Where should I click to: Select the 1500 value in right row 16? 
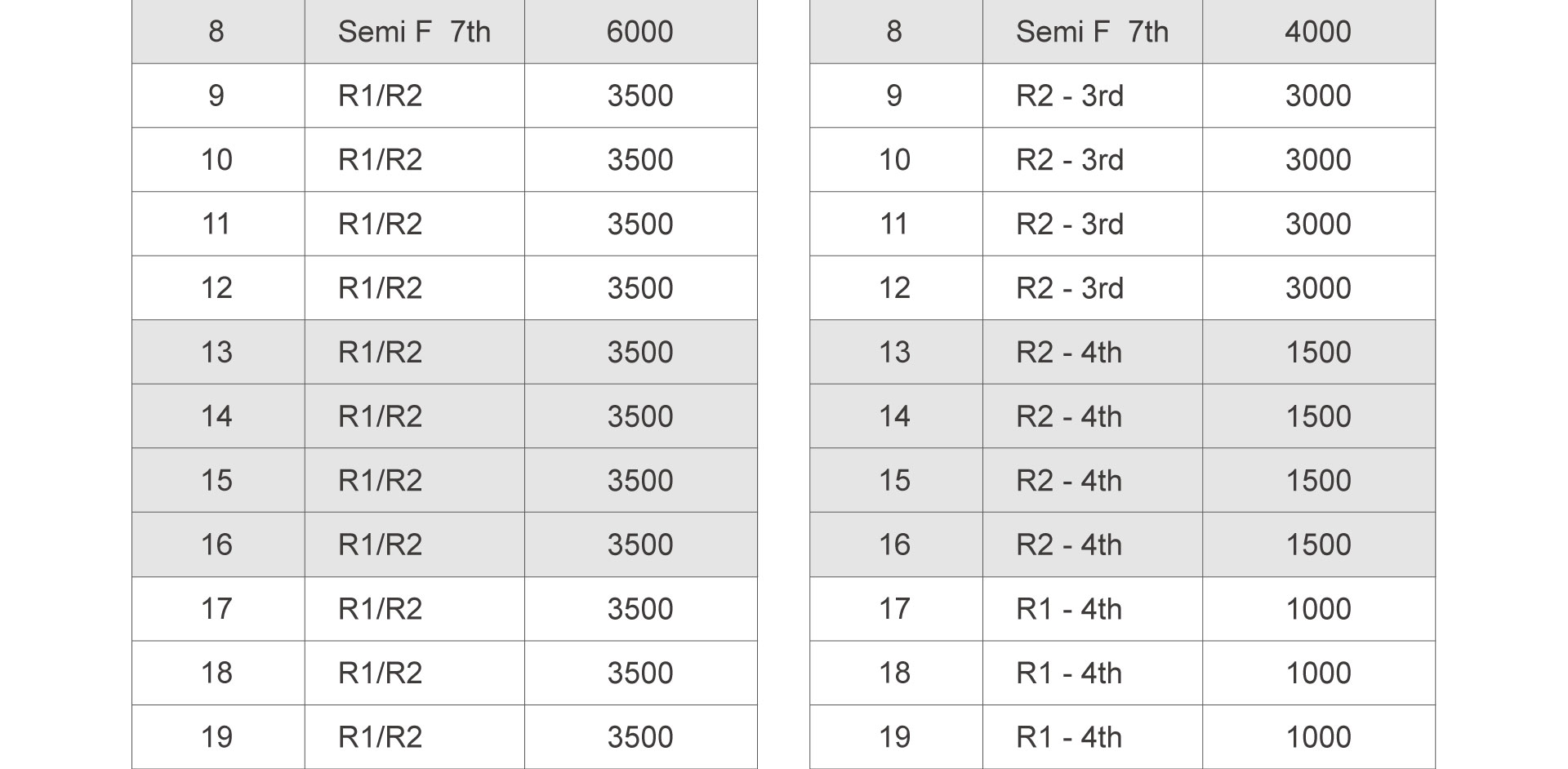[x=1318, y=545]
